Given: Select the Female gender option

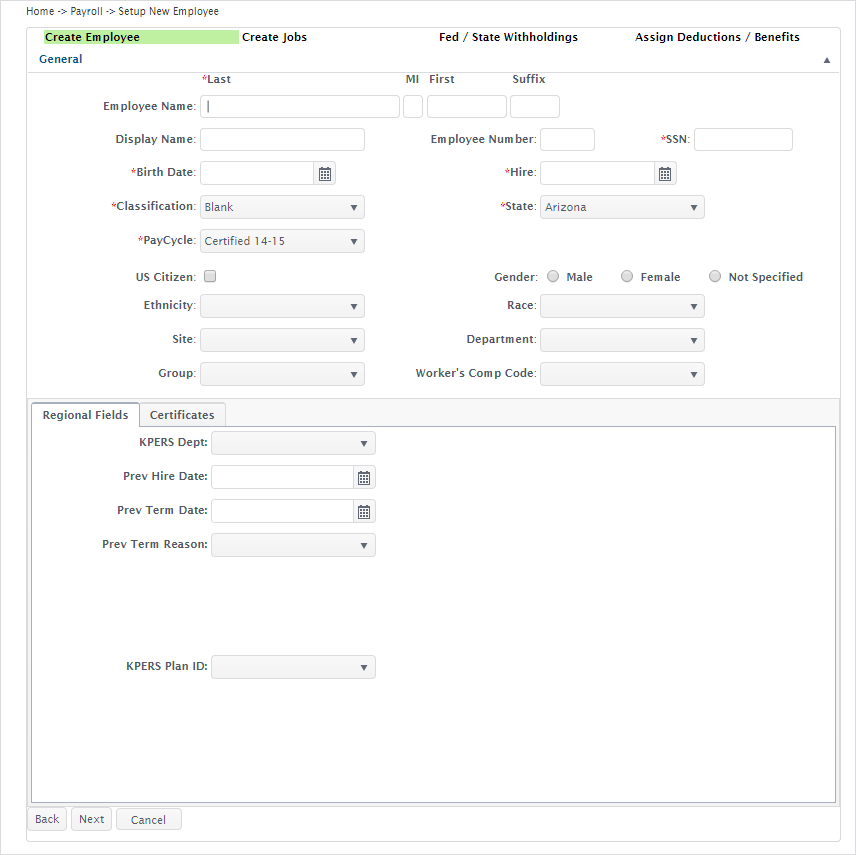Looking at the screenshot, I should (x=627, y=276).
